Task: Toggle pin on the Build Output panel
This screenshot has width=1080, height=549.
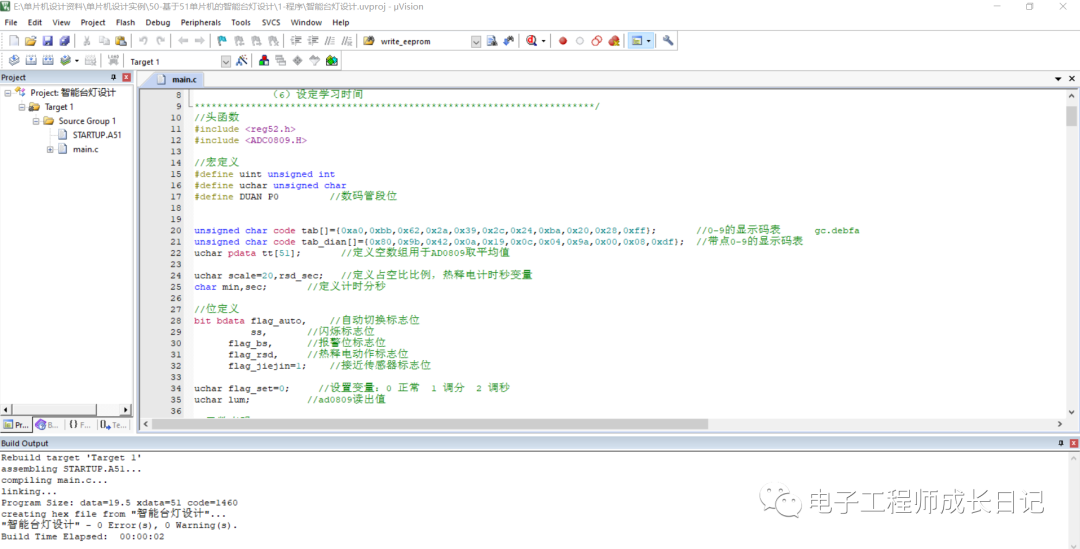Action: click(1060, 443)
